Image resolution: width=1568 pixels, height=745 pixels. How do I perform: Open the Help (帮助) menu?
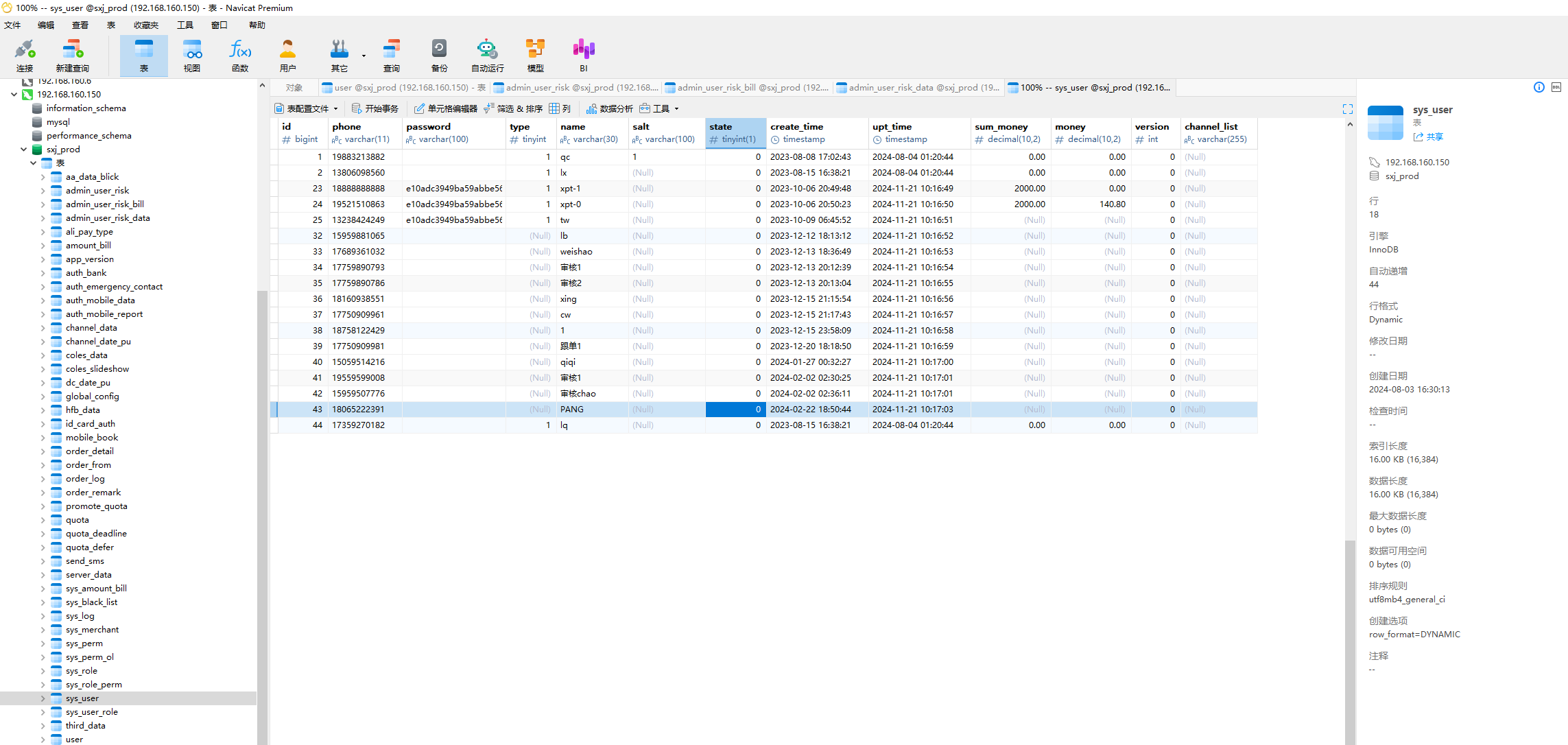coord(257,25)
